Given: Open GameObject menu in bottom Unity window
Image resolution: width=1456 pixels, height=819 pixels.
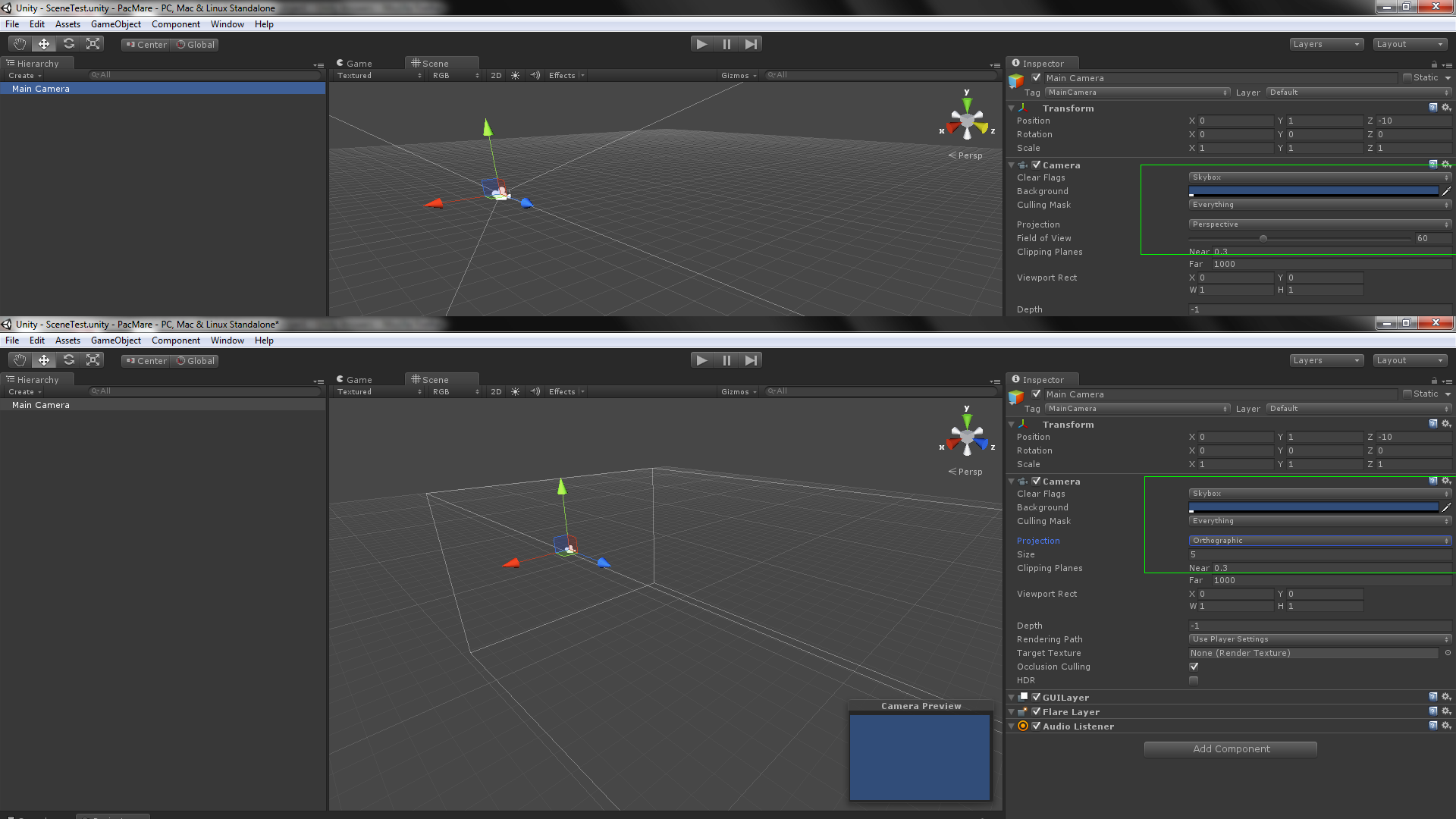Looking at the screenshot, I should 116,340.
